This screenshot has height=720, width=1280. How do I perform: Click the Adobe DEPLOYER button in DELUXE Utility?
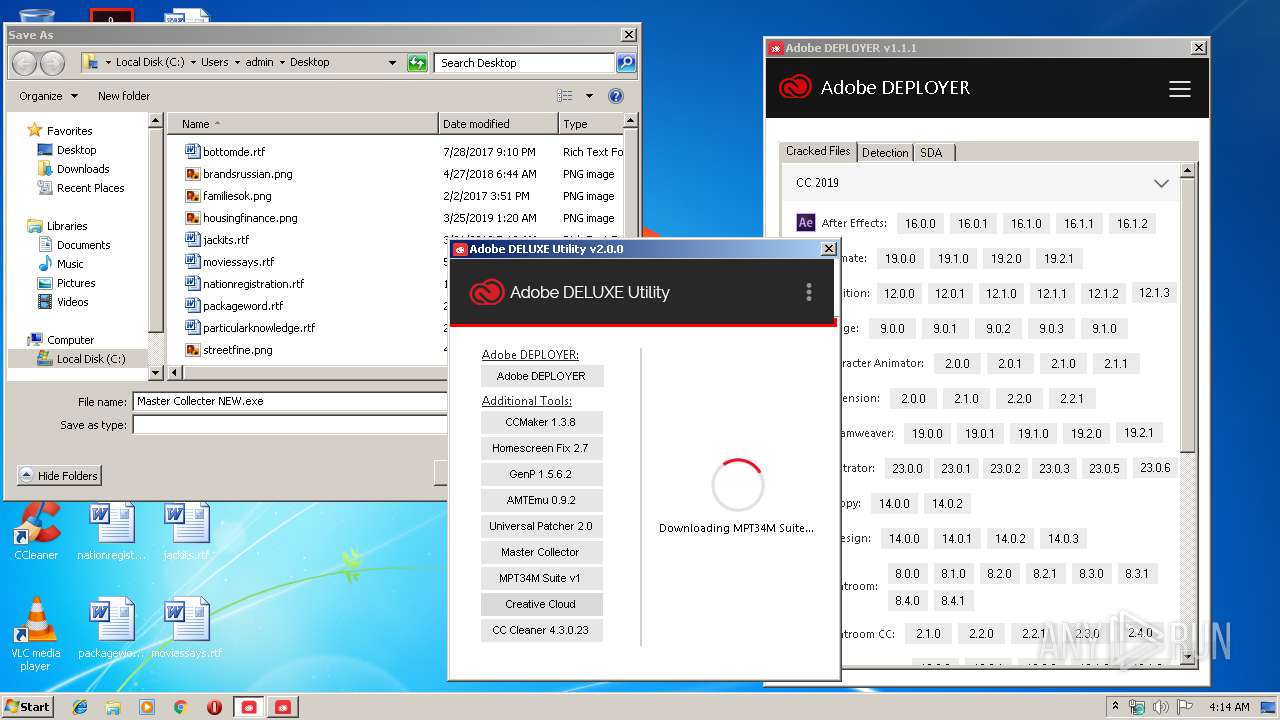[541, 376]
